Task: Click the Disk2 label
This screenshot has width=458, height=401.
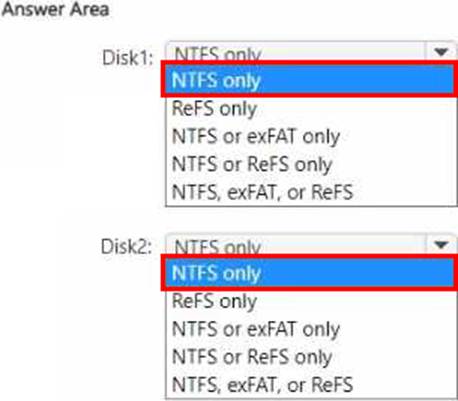Action: tap(127, 247)
